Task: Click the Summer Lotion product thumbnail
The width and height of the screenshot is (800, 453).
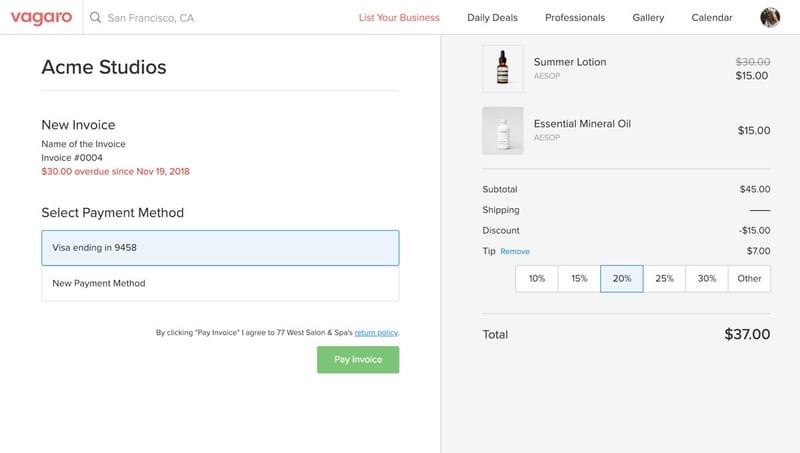Action: (x=502, y=69)
